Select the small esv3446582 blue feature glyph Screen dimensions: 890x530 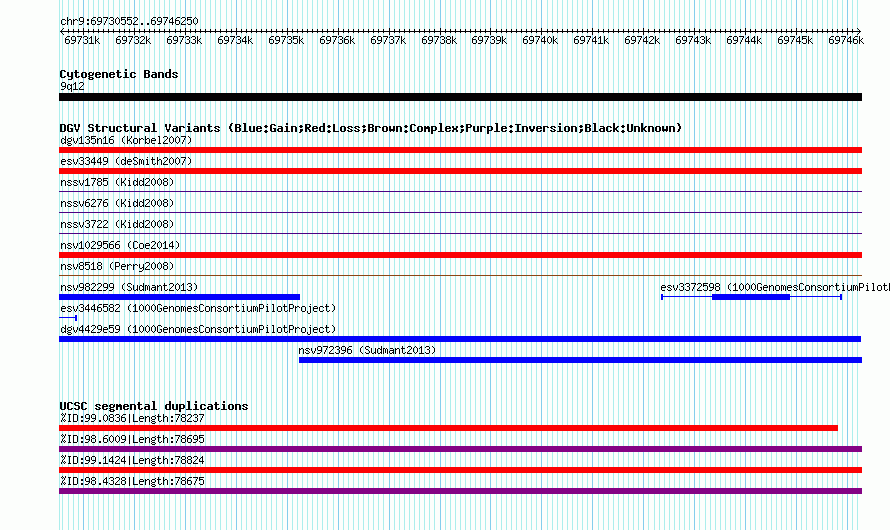tap(68, 318)
